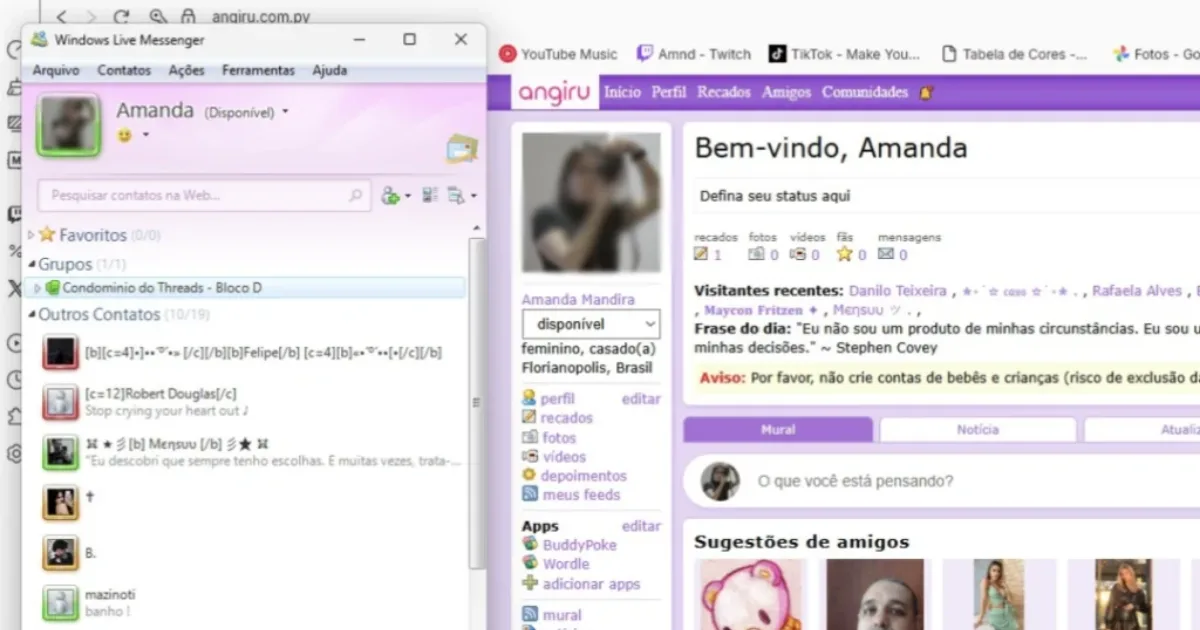Click the notification bell in angiru bar
This screenshot has width=1200, height=630.
(x=925, y=93)
